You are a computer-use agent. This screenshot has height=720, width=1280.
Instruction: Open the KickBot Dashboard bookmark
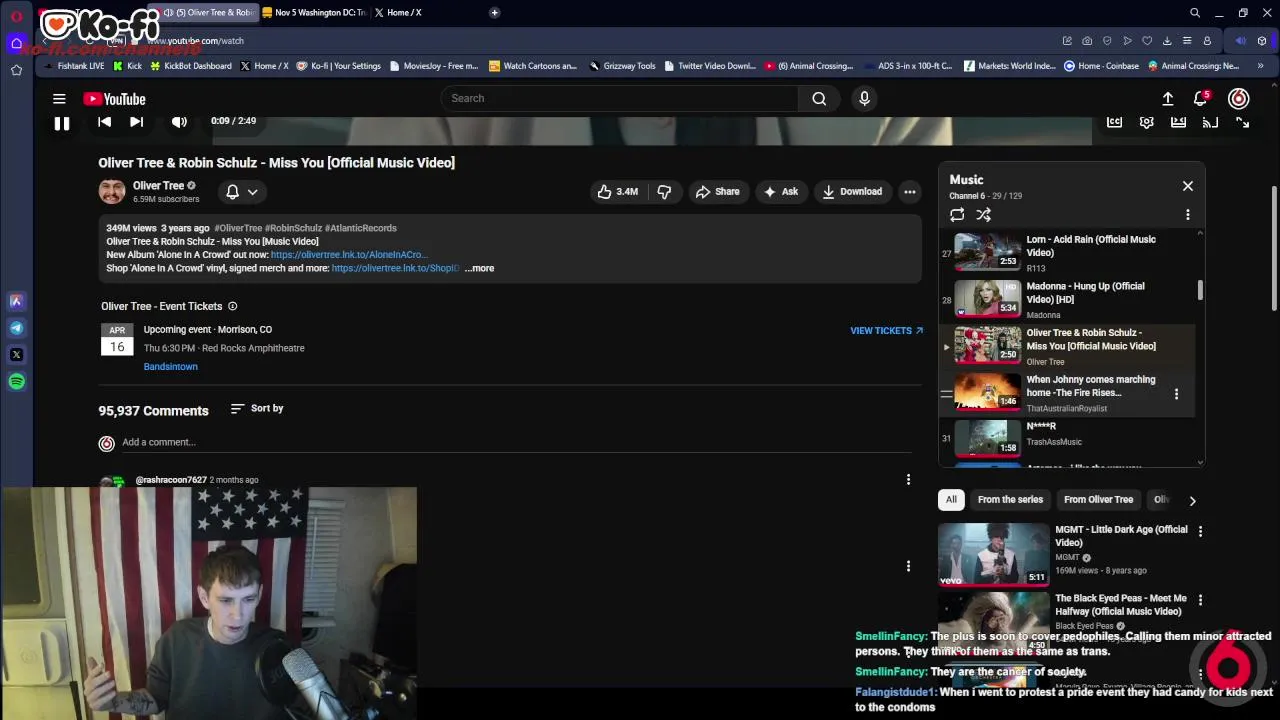[190, 66]
